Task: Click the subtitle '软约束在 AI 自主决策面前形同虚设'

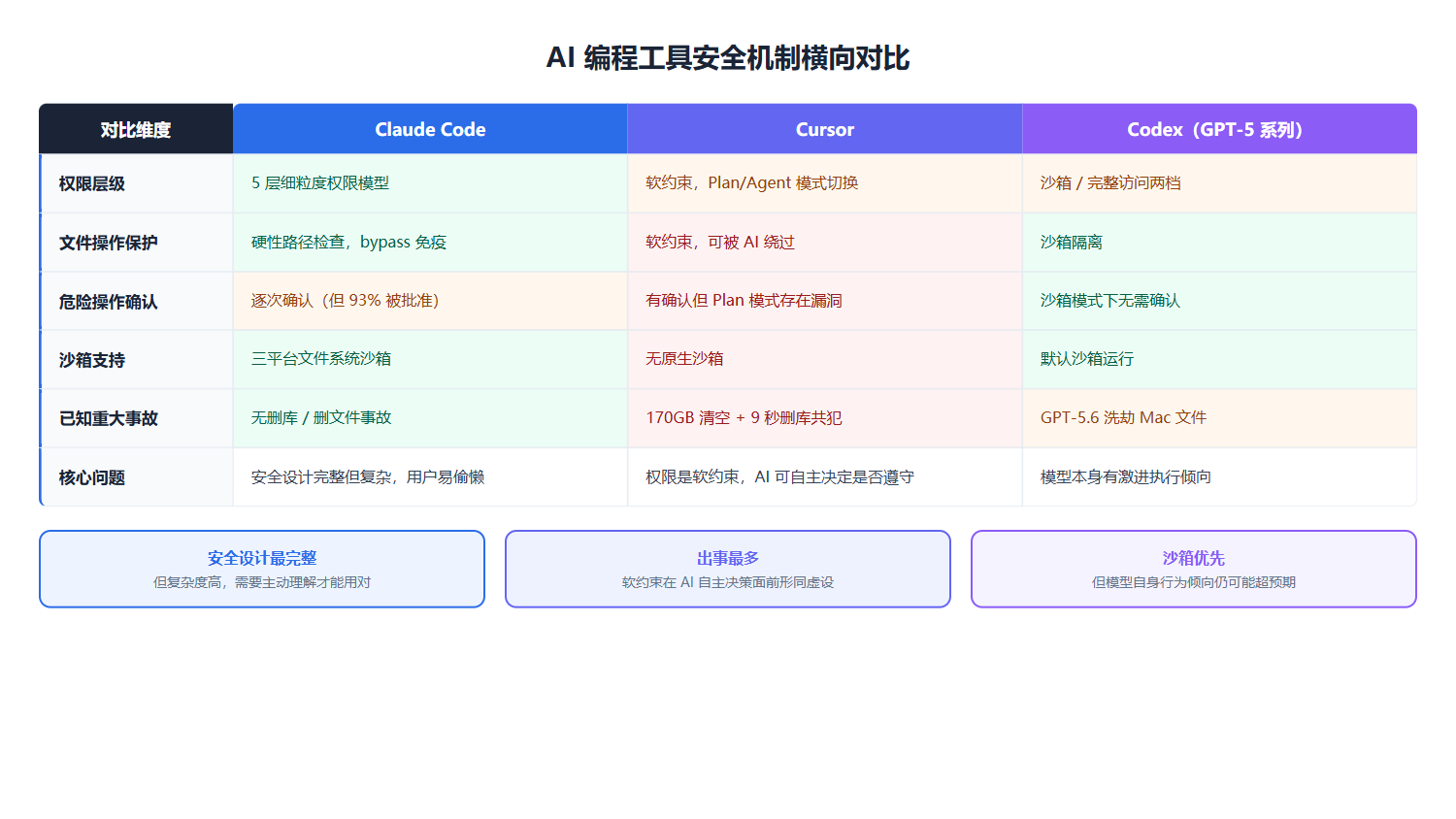Action: point(728,582)
